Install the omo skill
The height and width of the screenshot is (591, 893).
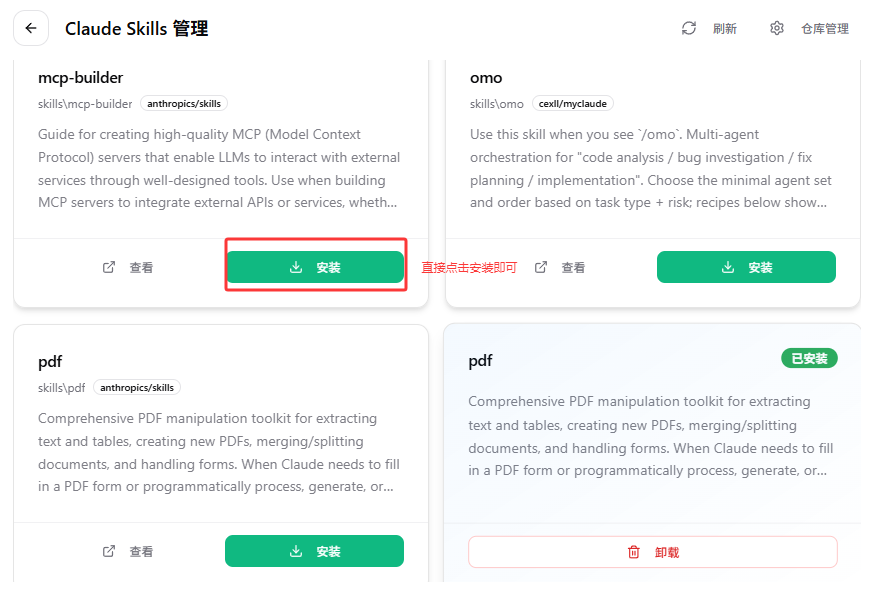[x=746, y=267]
